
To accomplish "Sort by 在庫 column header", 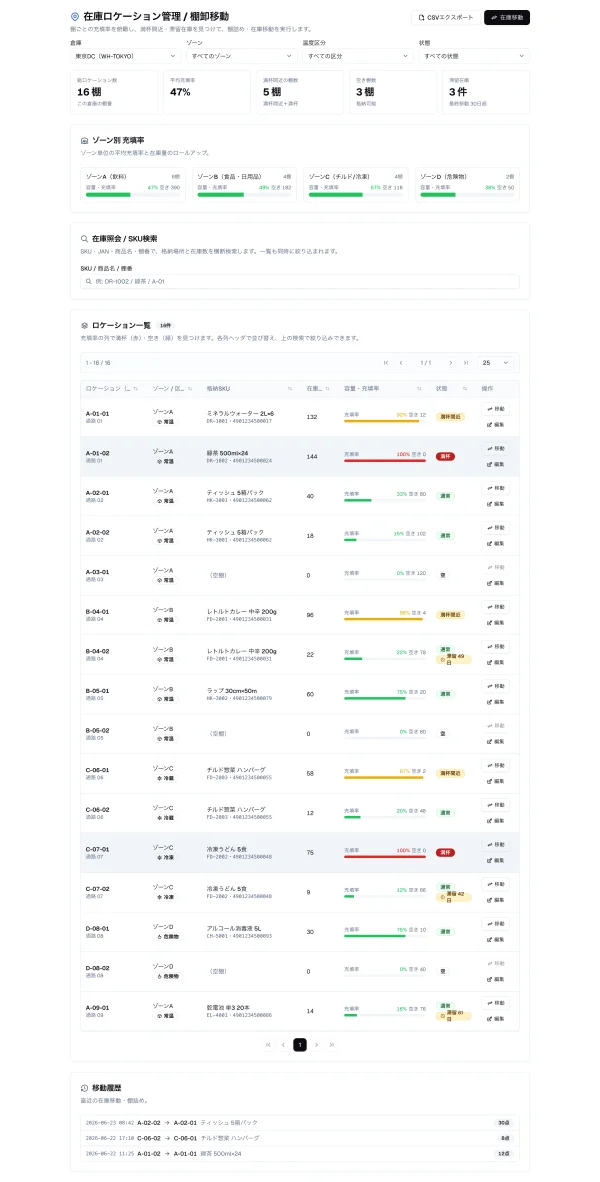I will (x=319, y=388).
